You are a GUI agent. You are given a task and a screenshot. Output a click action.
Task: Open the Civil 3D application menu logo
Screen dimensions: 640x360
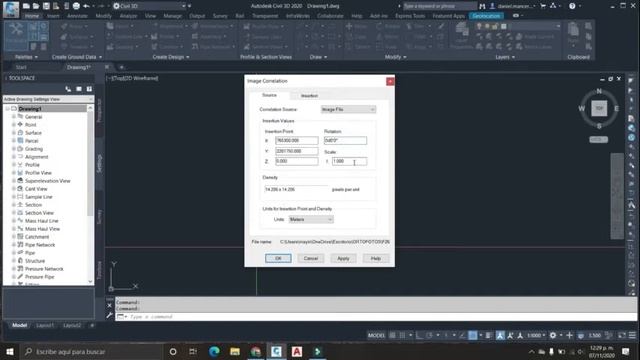(11, 9)
